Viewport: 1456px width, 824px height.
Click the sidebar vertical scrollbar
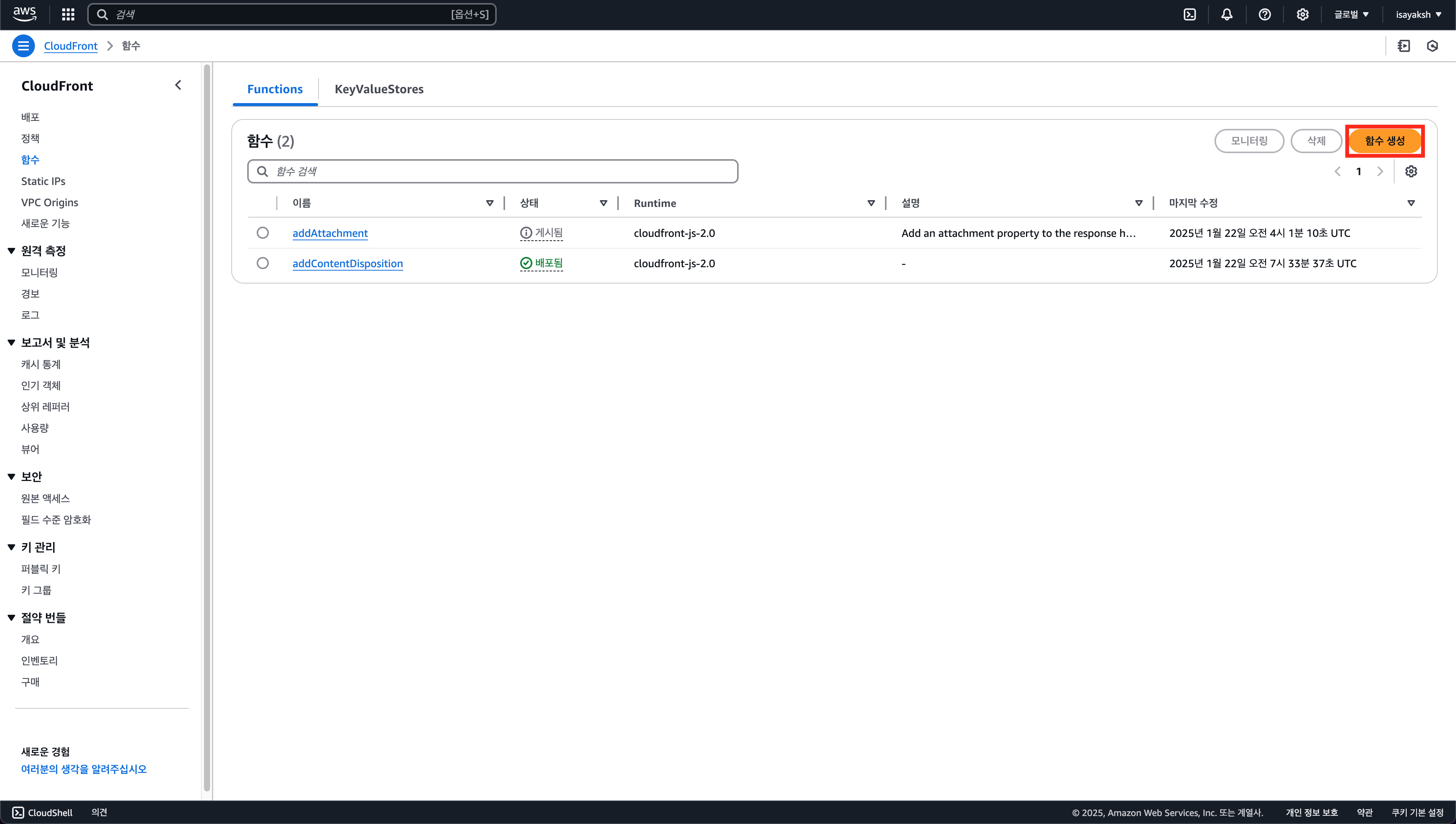tap(207, 427)
